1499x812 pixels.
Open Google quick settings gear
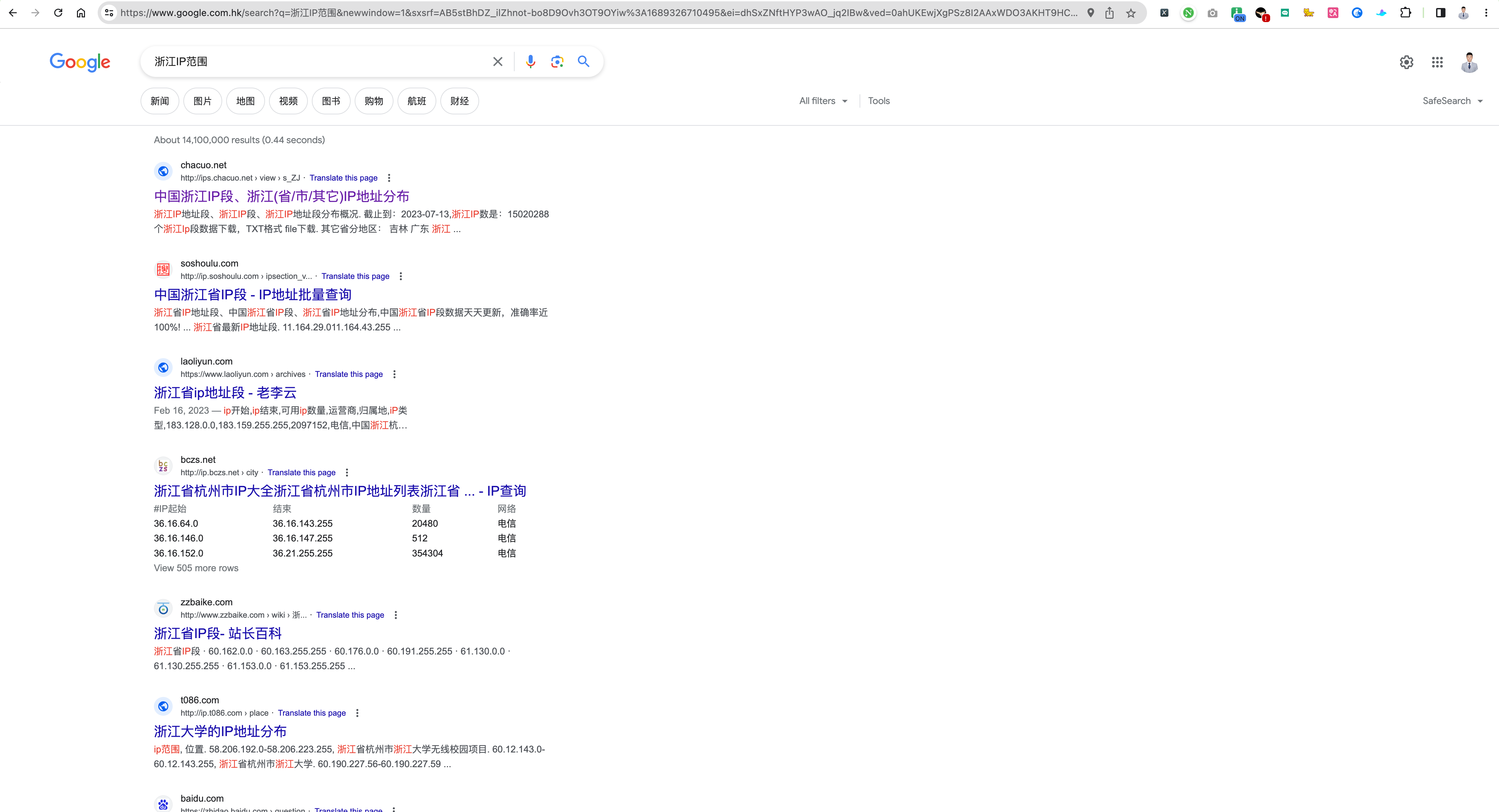click(1406, 62)
